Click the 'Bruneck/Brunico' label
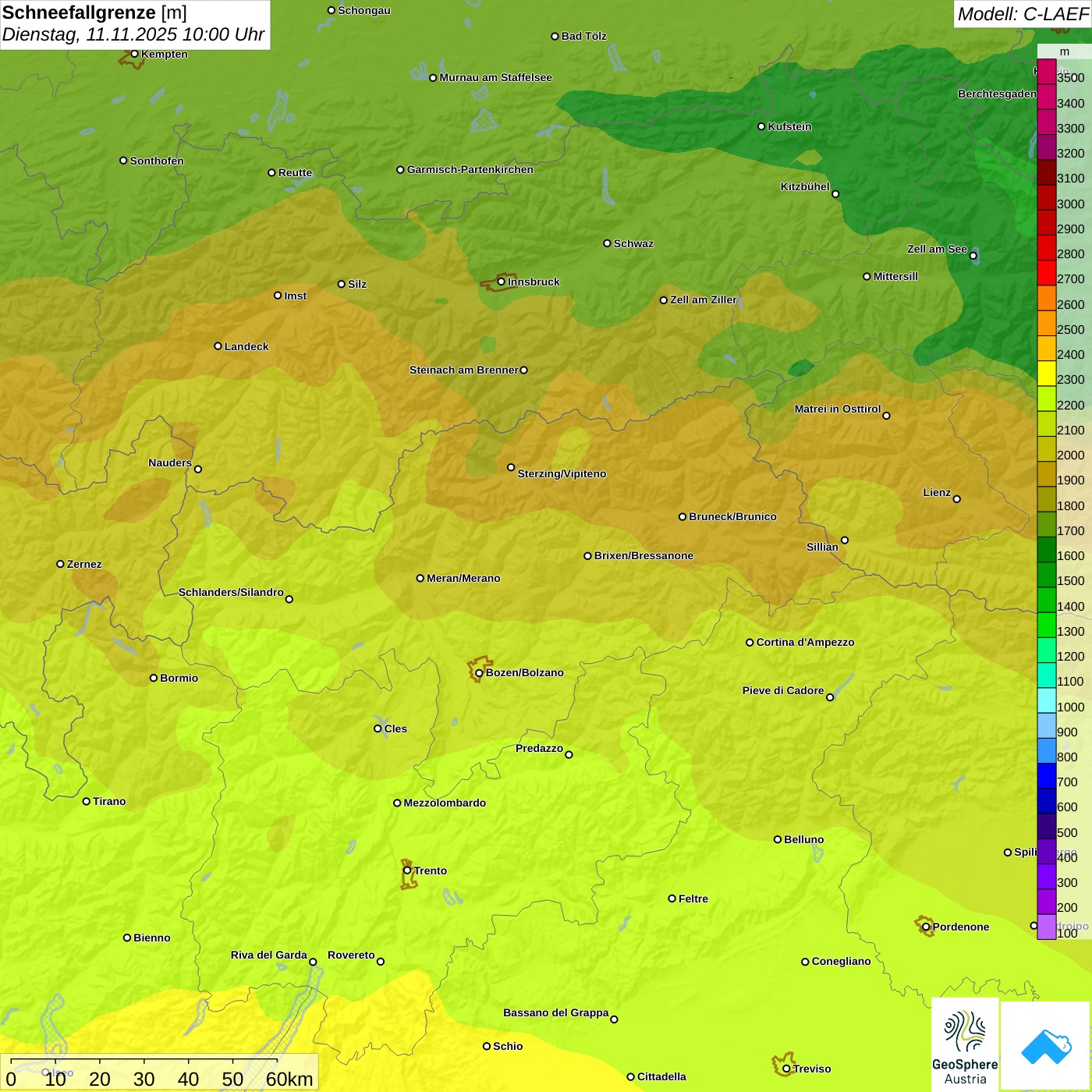1092x1092 pixels. click(732, 516)
